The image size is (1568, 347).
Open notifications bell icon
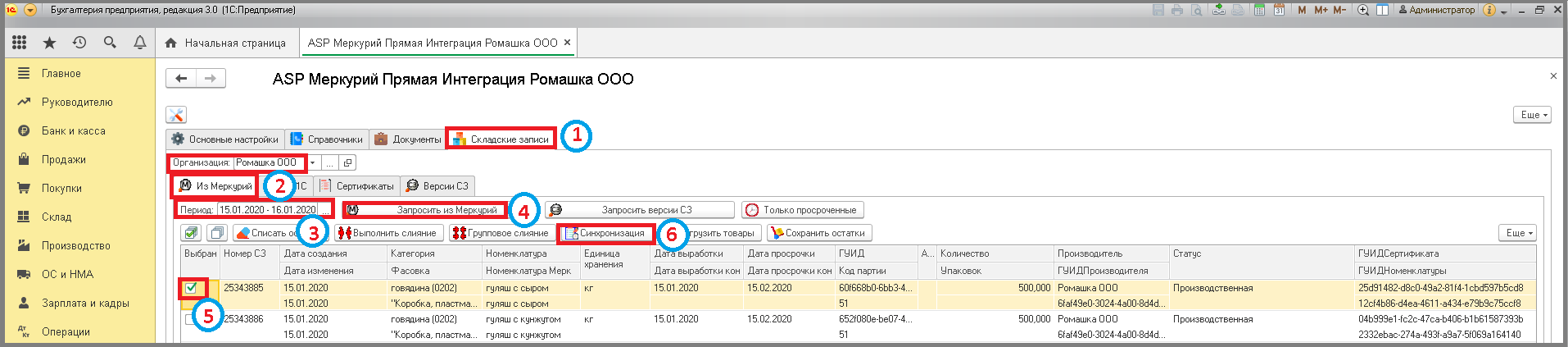click(140, 43)
